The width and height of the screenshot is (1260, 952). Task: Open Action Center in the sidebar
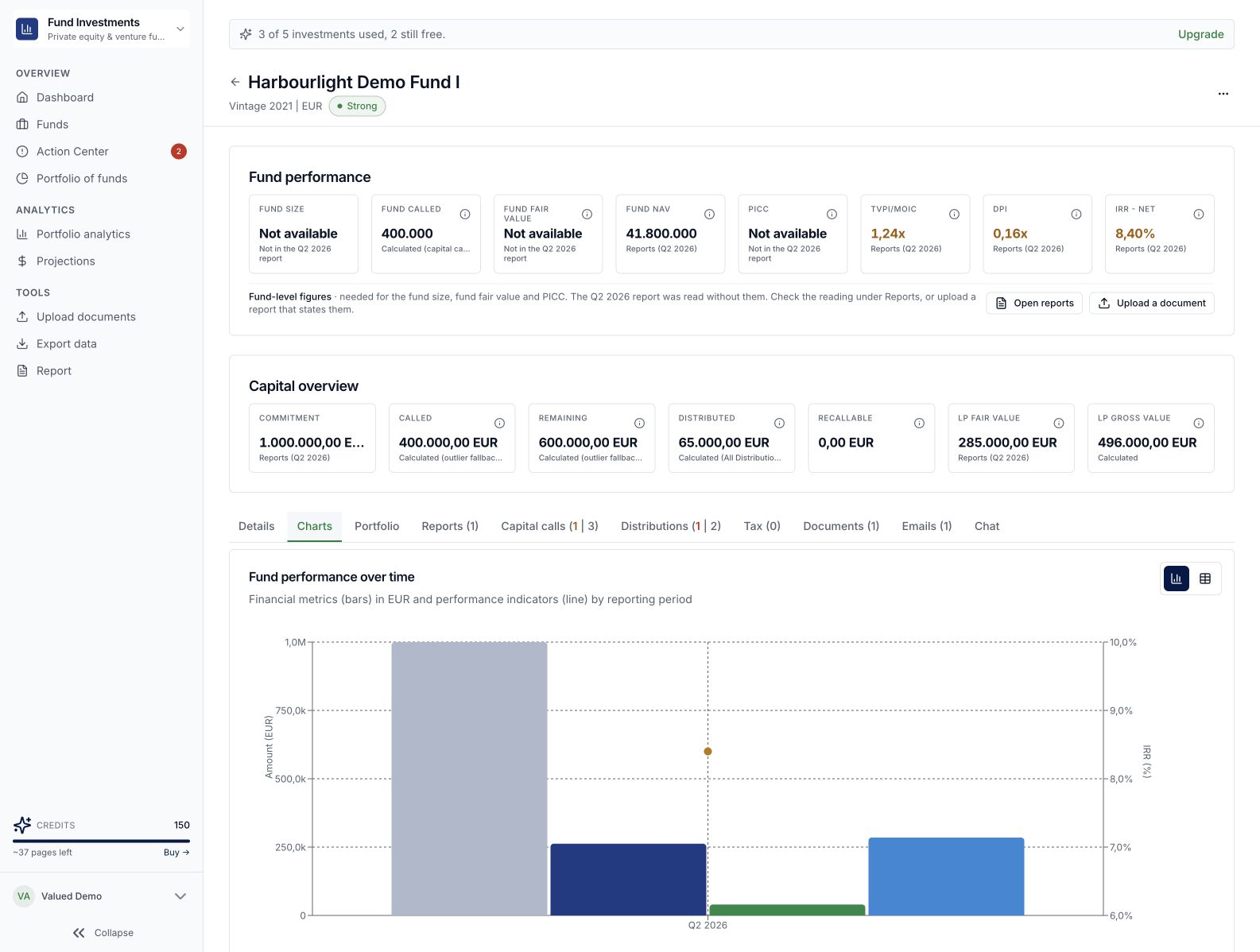(x=102, y=151)
